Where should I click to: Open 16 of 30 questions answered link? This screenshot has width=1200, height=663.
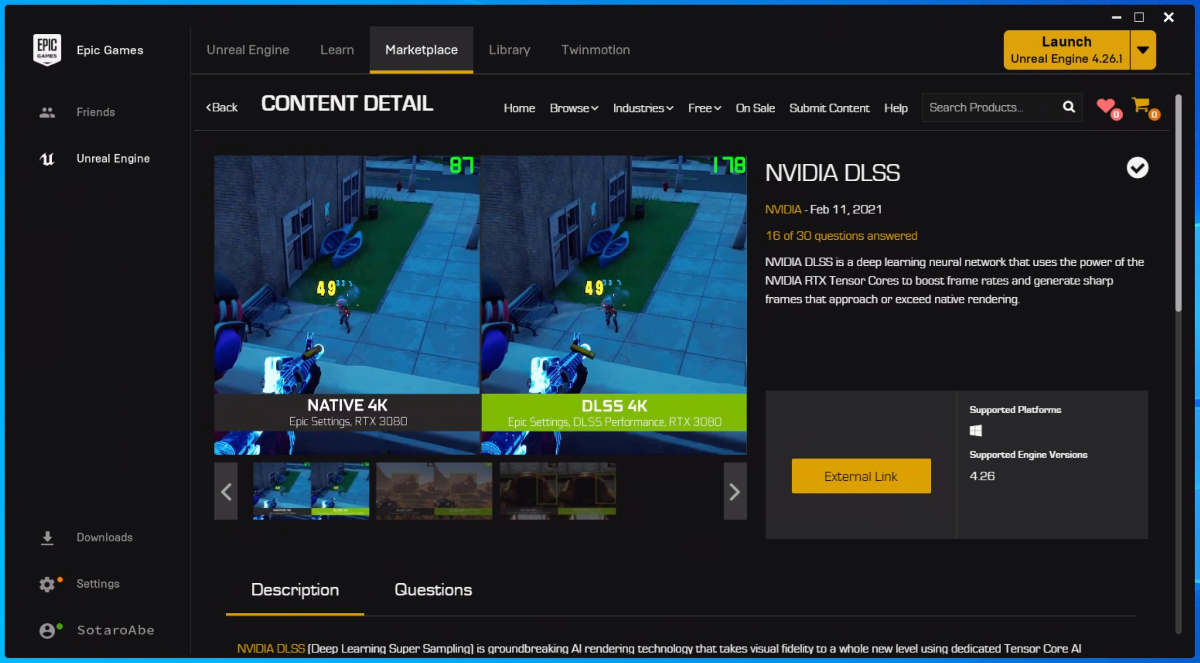841,236
